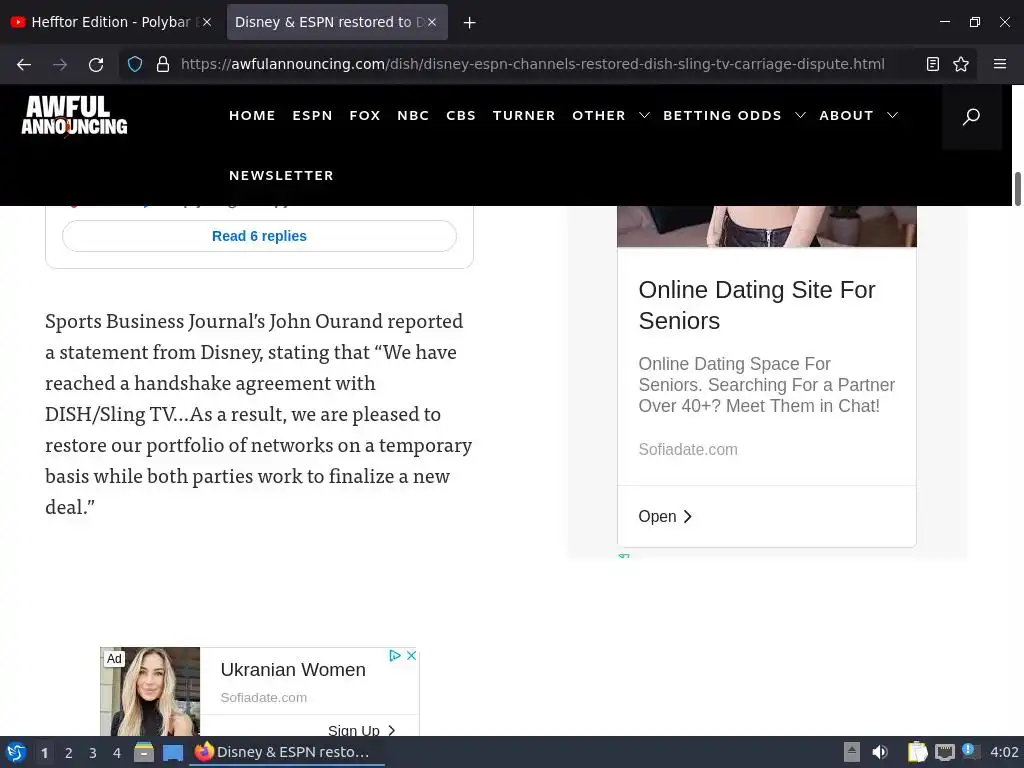Viewport: 1024px width, 768px height.
Task: Open the Firefox hamburger menu
Action: tap(1000, 64)
